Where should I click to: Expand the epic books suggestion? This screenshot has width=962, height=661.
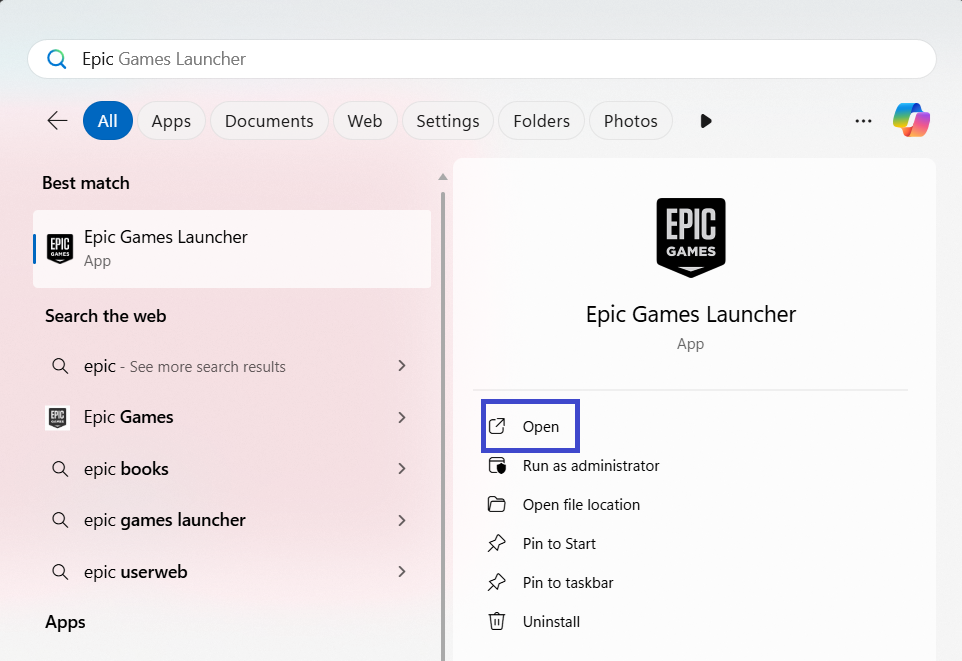(401, 468)
